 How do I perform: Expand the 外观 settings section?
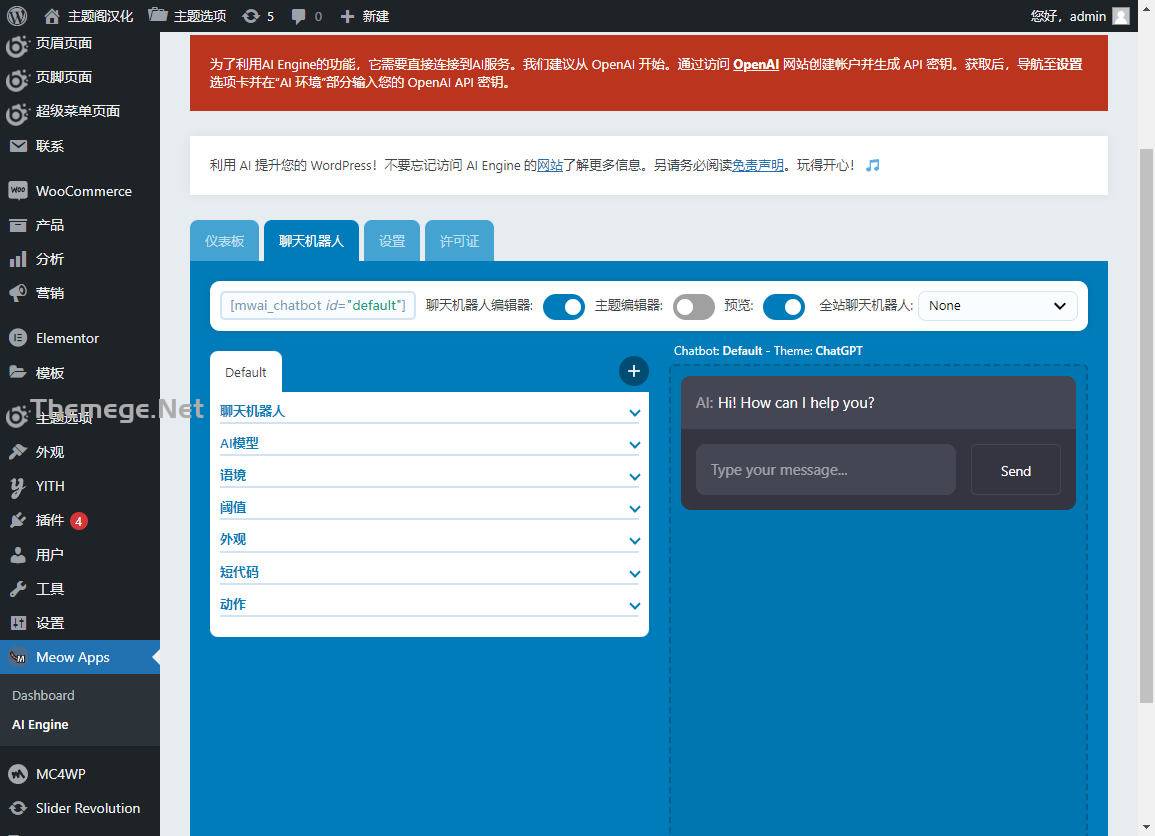[x=429, y=539]
